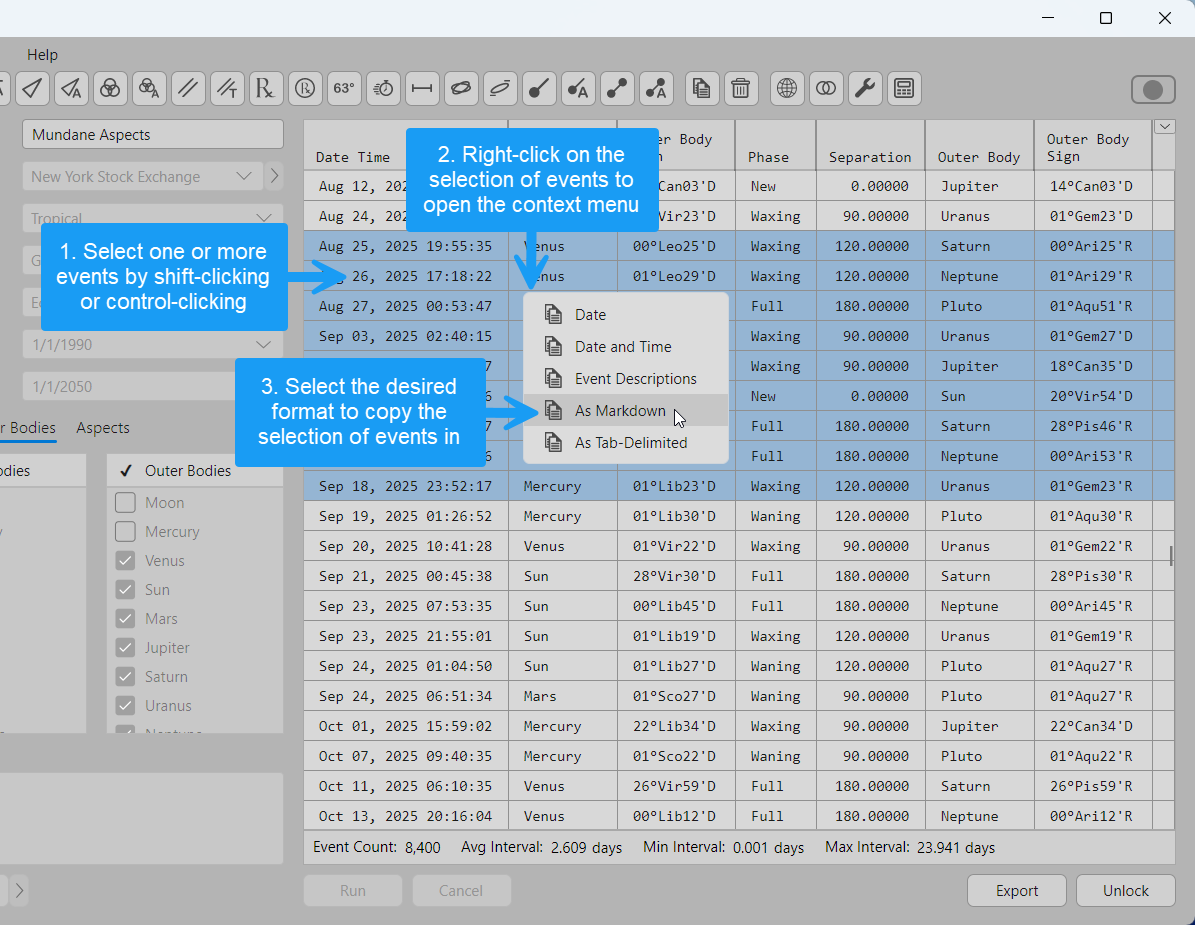Screen dimensions: 1195x925
Task: Open the three overlapping circles tool
Action: pyautogui.click(x=110, y=88)
